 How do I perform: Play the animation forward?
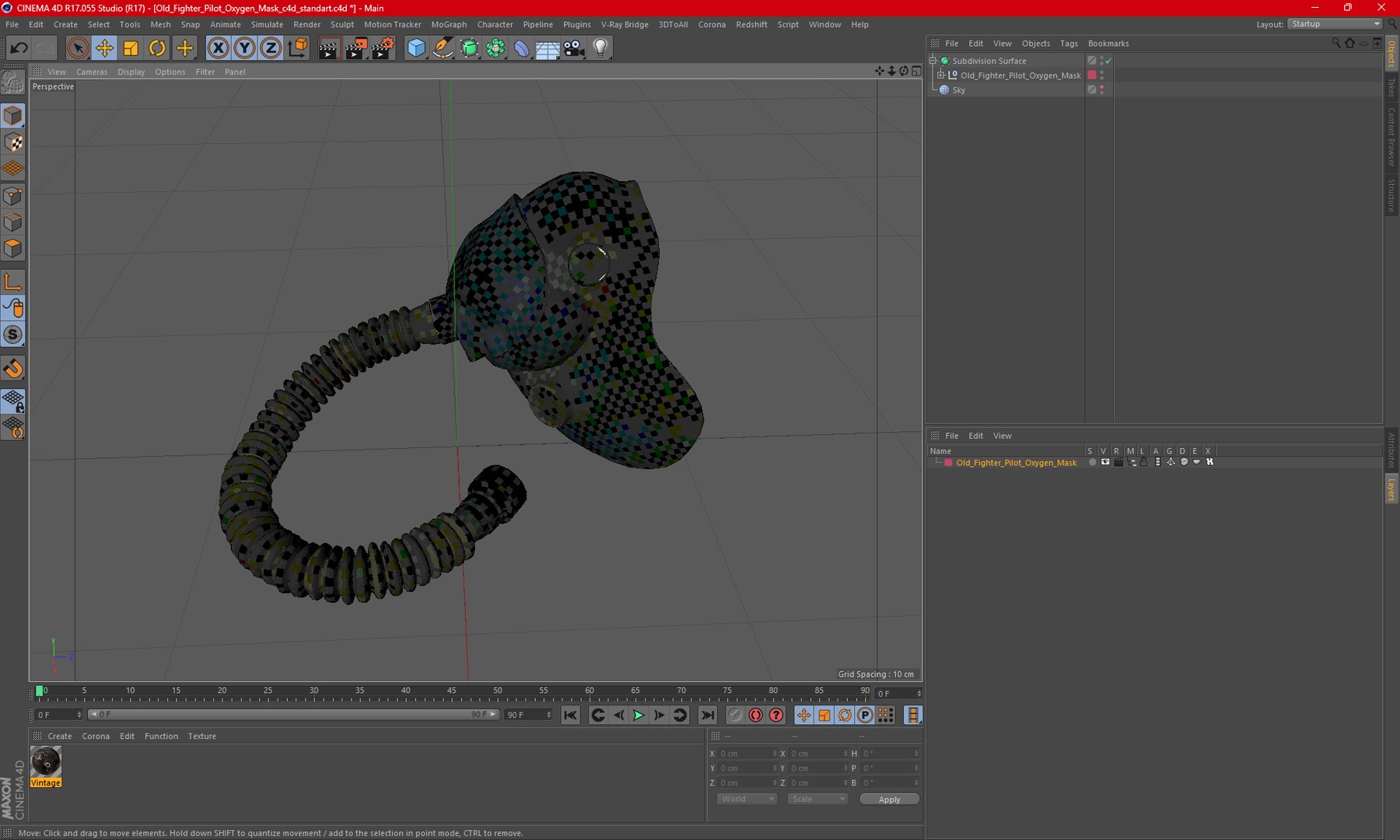point(639,715)
